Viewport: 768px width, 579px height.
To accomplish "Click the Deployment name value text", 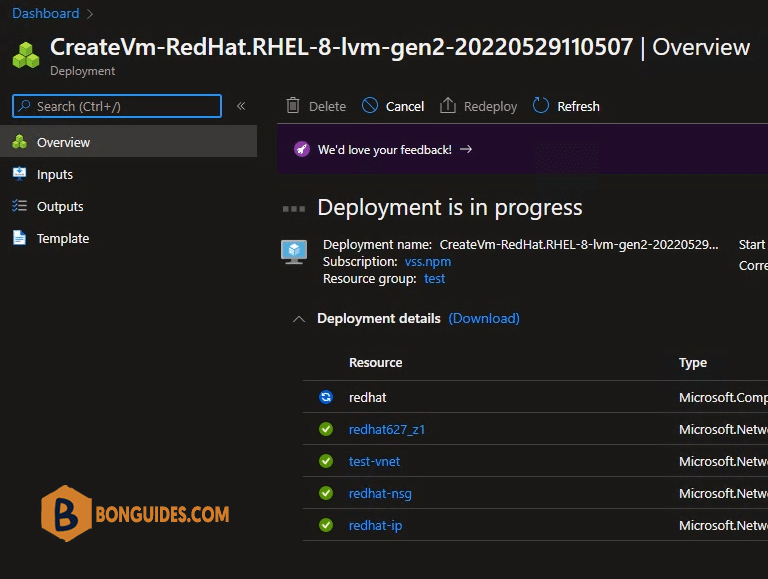I will pyautogui.click(x=578, y=244).
